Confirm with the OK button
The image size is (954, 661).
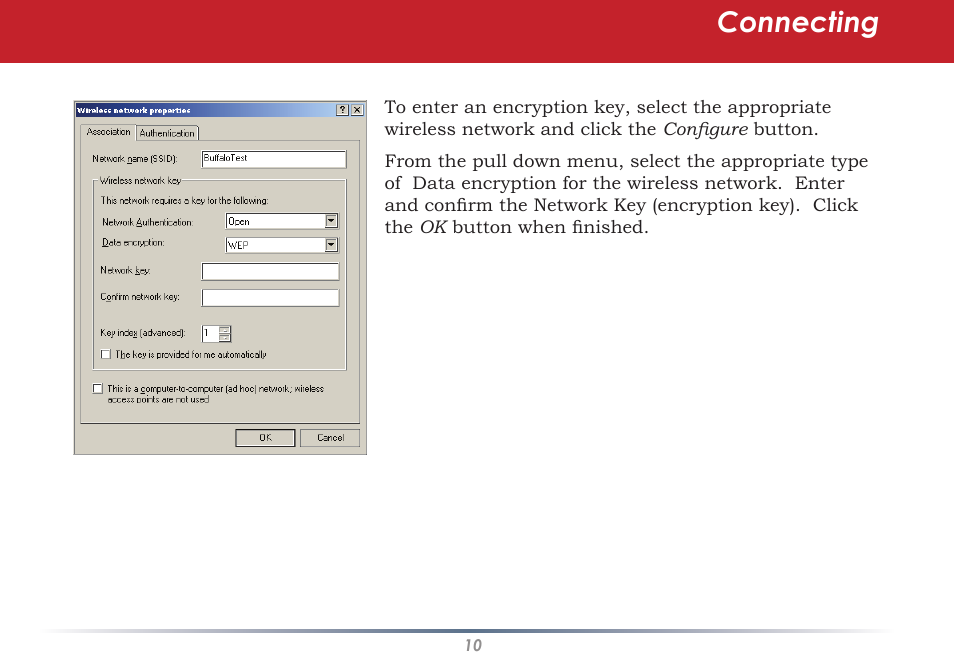(x=265, y=438)
